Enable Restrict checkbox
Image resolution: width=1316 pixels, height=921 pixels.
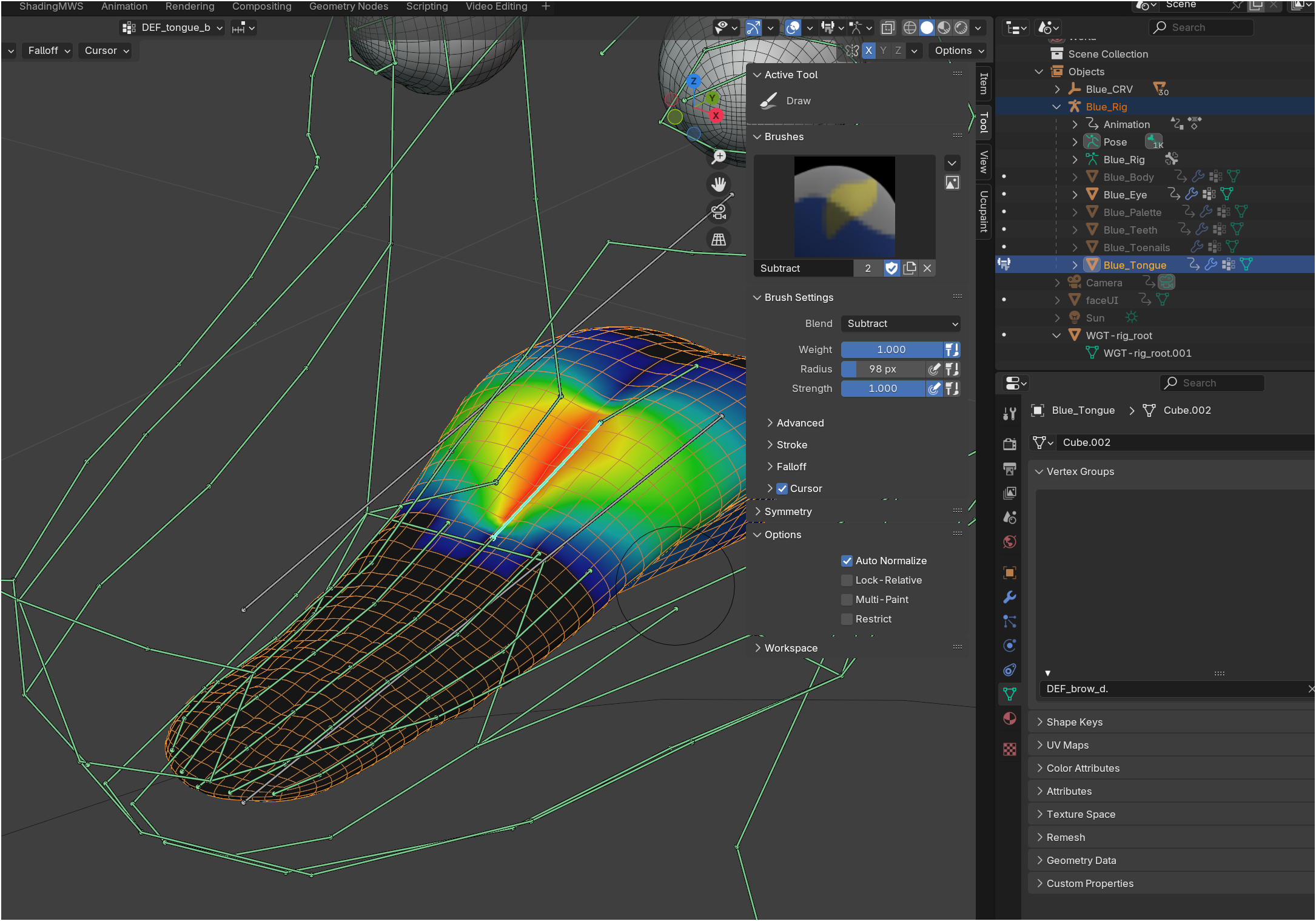[x=847, y=619]
